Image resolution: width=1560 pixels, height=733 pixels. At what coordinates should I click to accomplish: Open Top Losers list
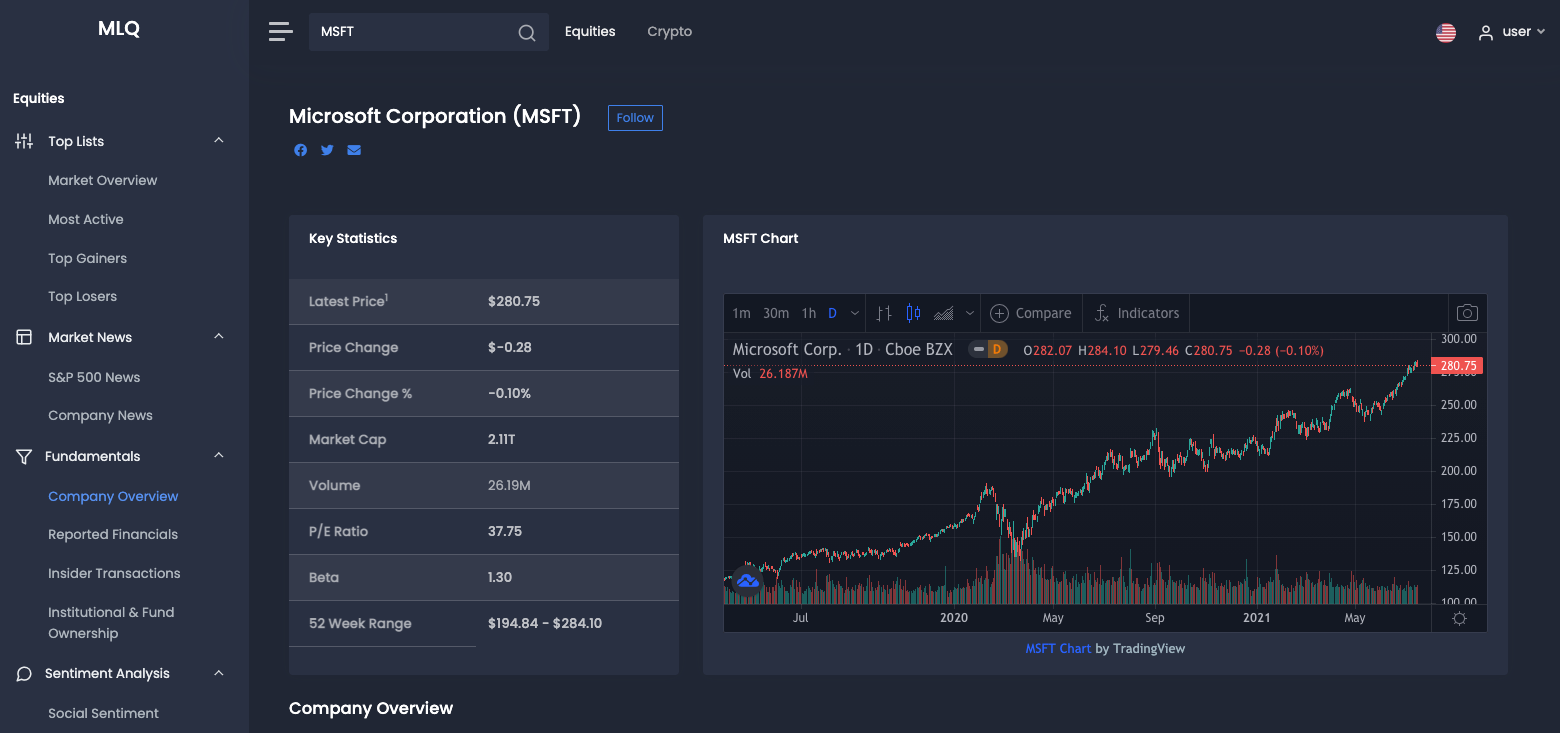(83, 296)
